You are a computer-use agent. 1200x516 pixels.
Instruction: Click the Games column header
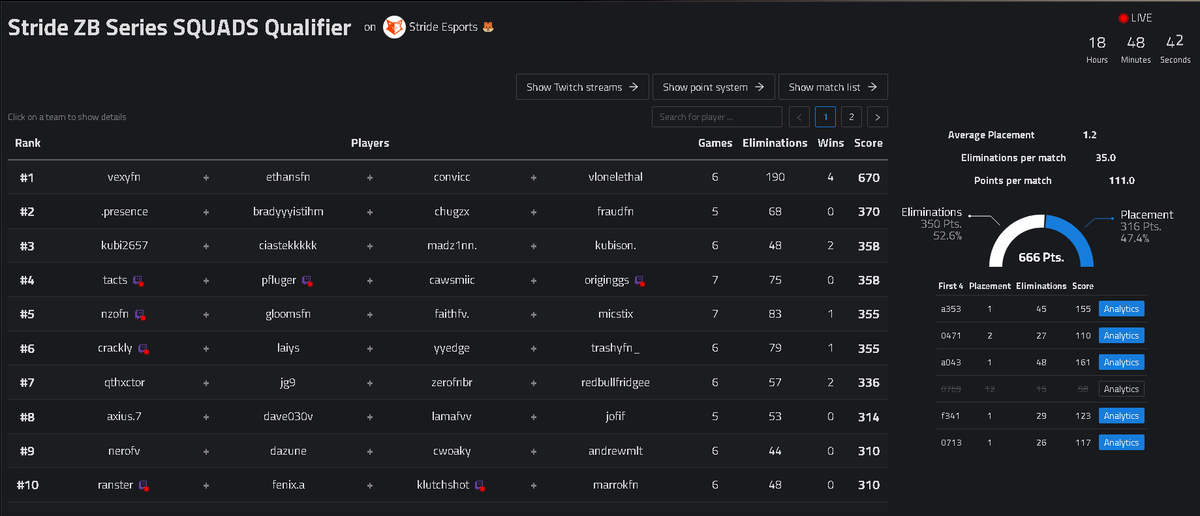tap(715, 143)
